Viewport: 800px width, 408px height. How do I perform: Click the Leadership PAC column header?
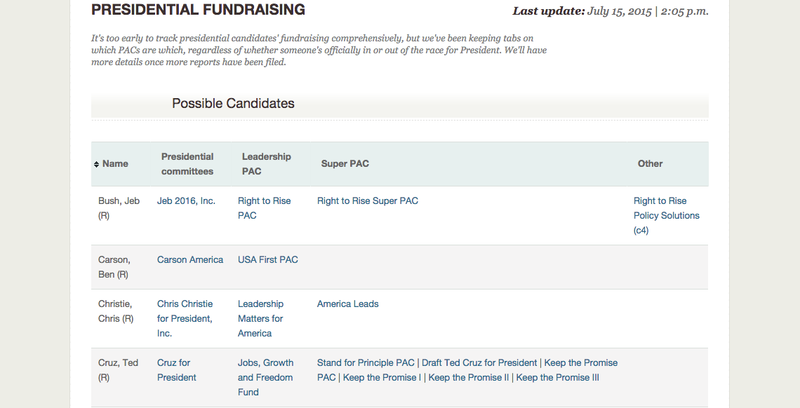264,164
